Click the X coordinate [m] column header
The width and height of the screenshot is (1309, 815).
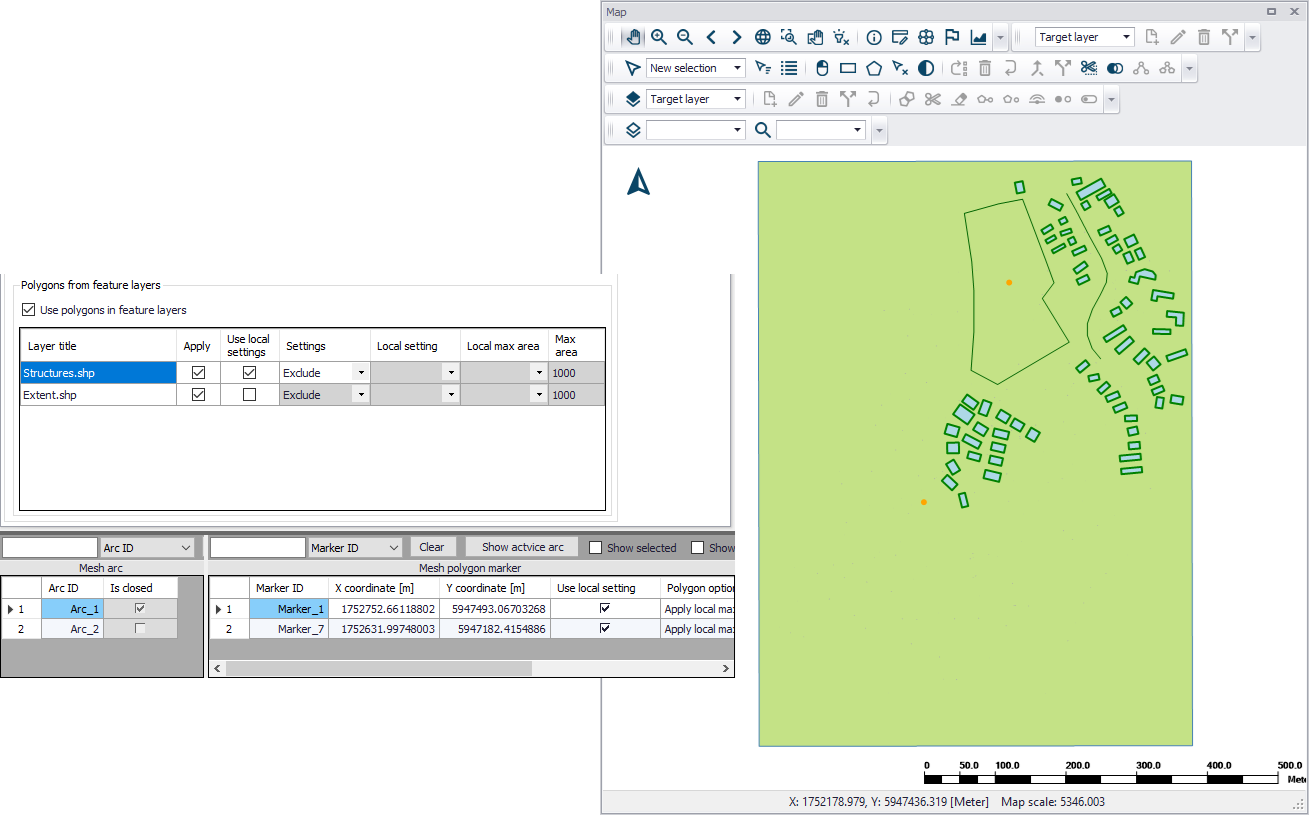pos(385,588)
